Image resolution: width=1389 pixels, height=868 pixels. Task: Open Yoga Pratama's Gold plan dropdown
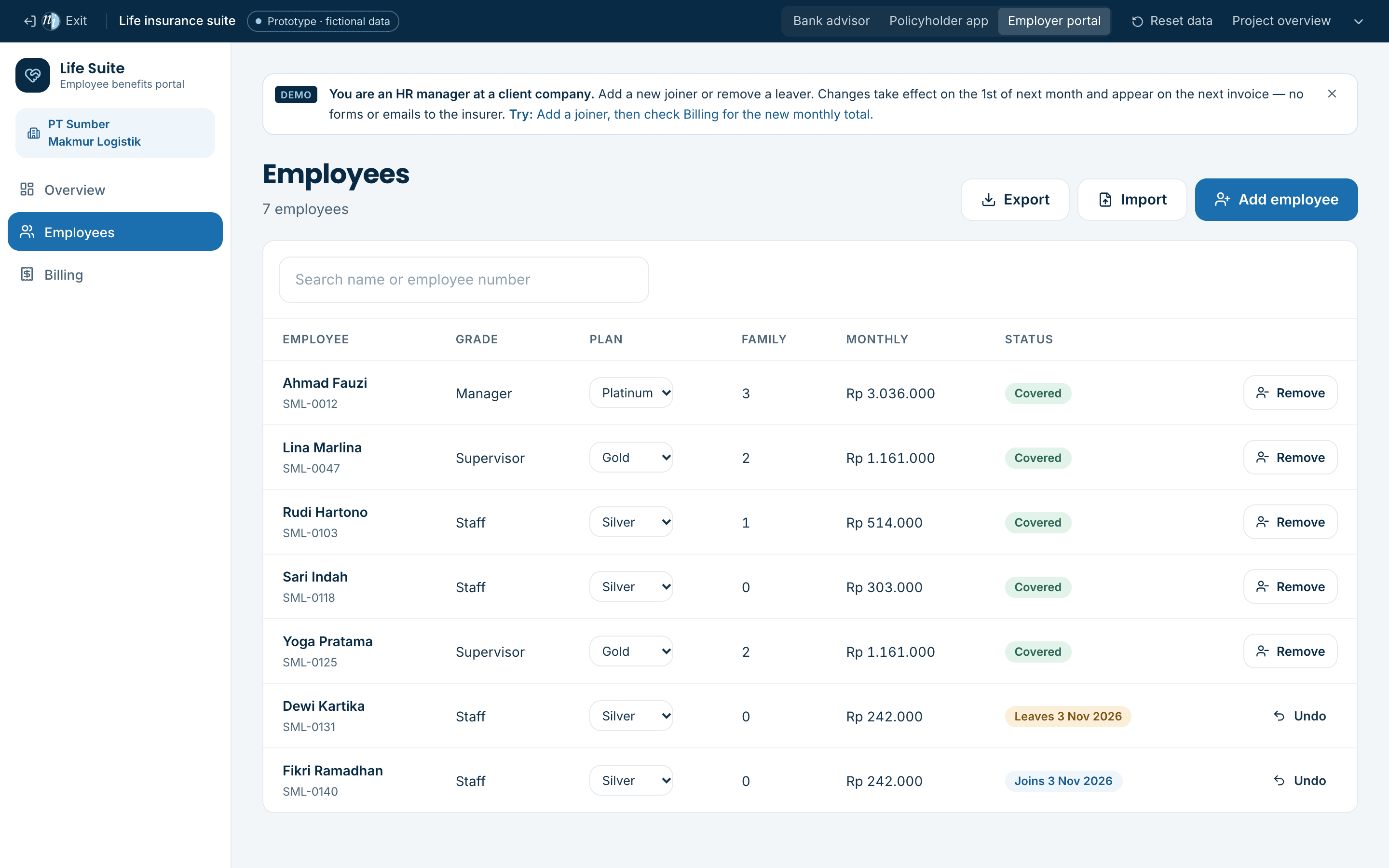pos(631,651)
